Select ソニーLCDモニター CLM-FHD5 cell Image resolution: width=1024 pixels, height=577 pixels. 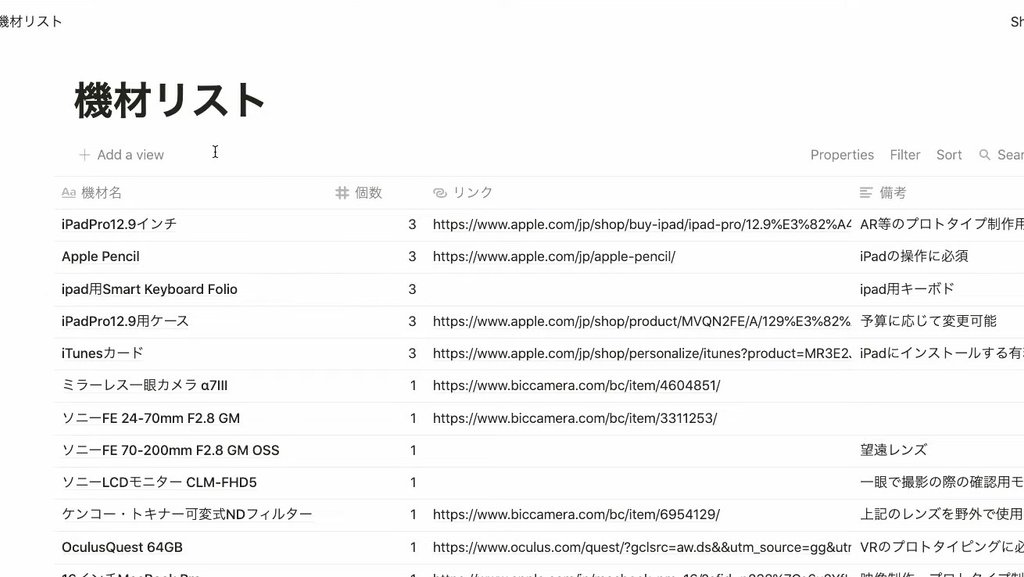point(192,482)
